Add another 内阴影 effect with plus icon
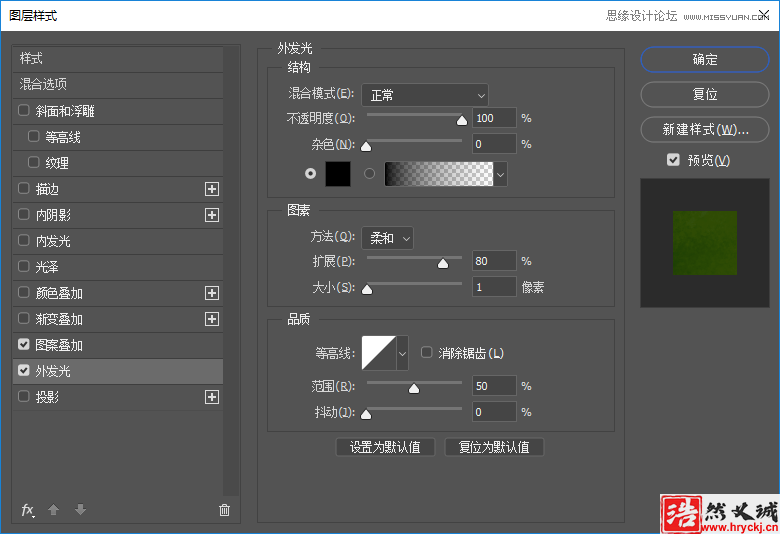 coord(212,215)
